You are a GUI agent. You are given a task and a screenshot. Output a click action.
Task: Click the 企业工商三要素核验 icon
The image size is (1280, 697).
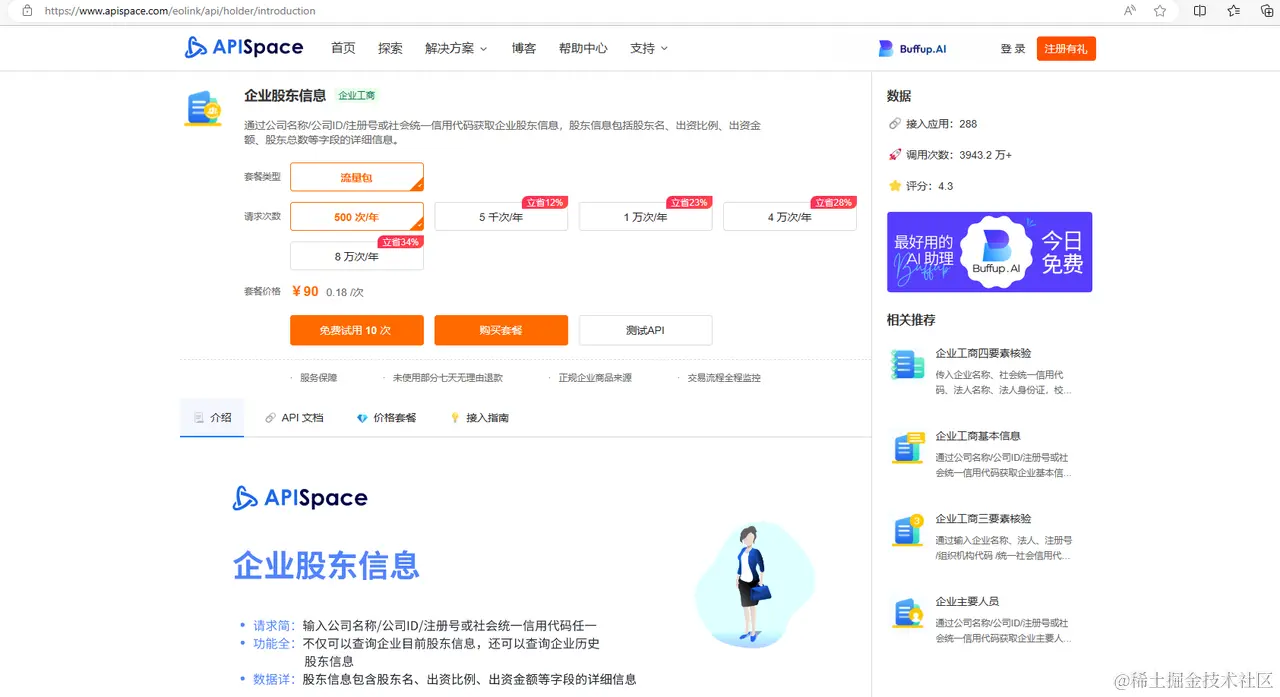coord(907,530)
